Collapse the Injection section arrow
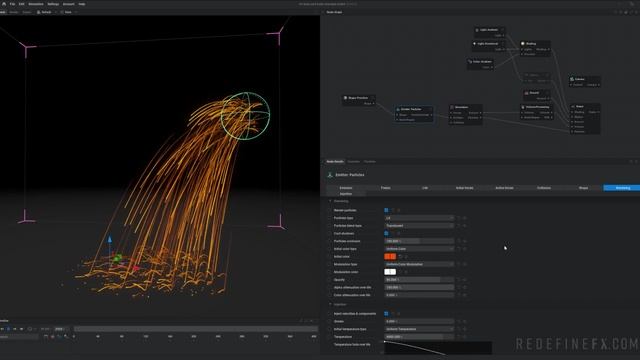The image size is (640, 360). (330, 304)
